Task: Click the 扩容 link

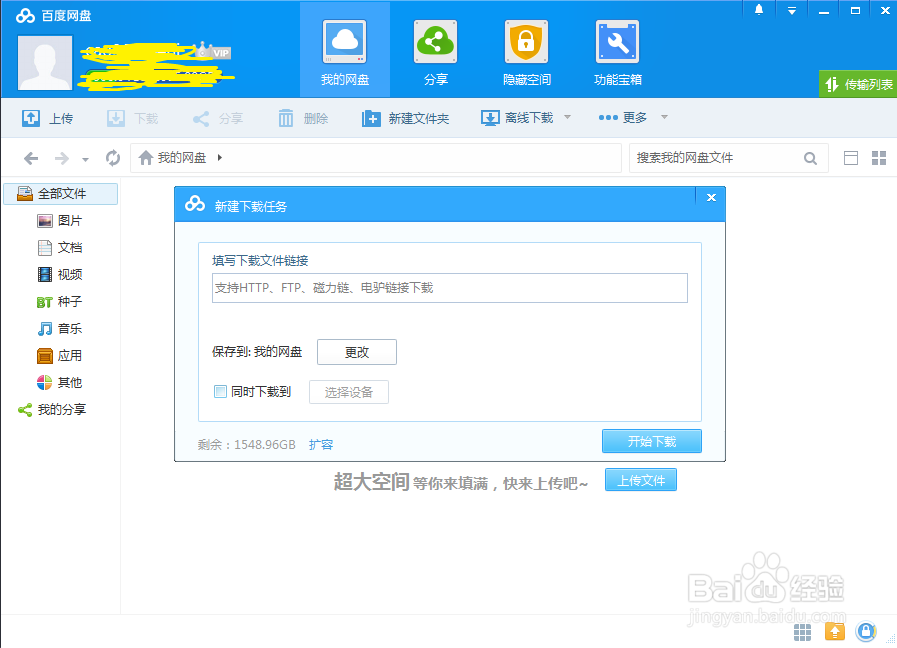Action: (320, 444)
